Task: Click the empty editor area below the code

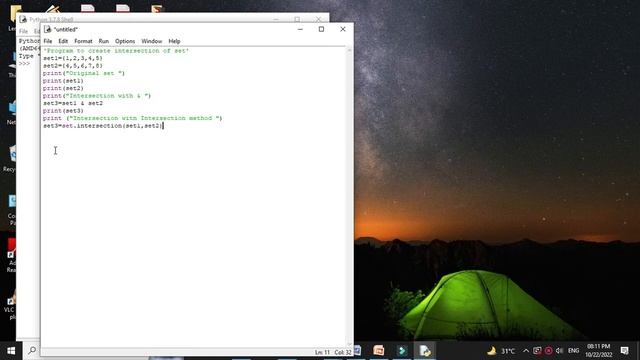Action: tap(194, 237)
